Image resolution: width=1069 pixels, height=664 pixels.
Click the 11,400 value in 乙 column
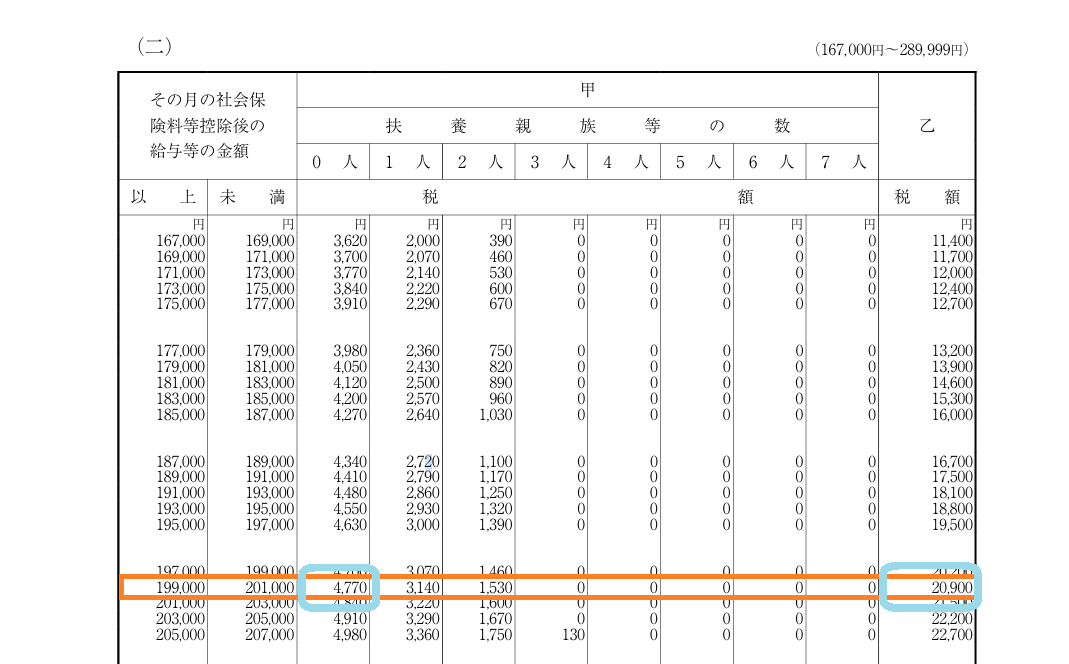click(x=951, y=241)
